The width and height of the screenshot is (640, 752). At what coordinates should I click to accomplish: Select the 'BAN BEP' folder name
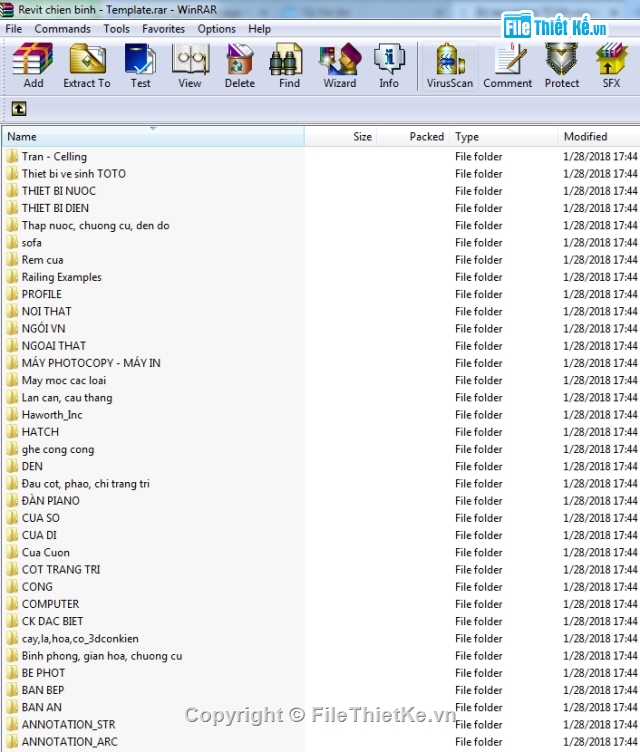coord(43,690)
